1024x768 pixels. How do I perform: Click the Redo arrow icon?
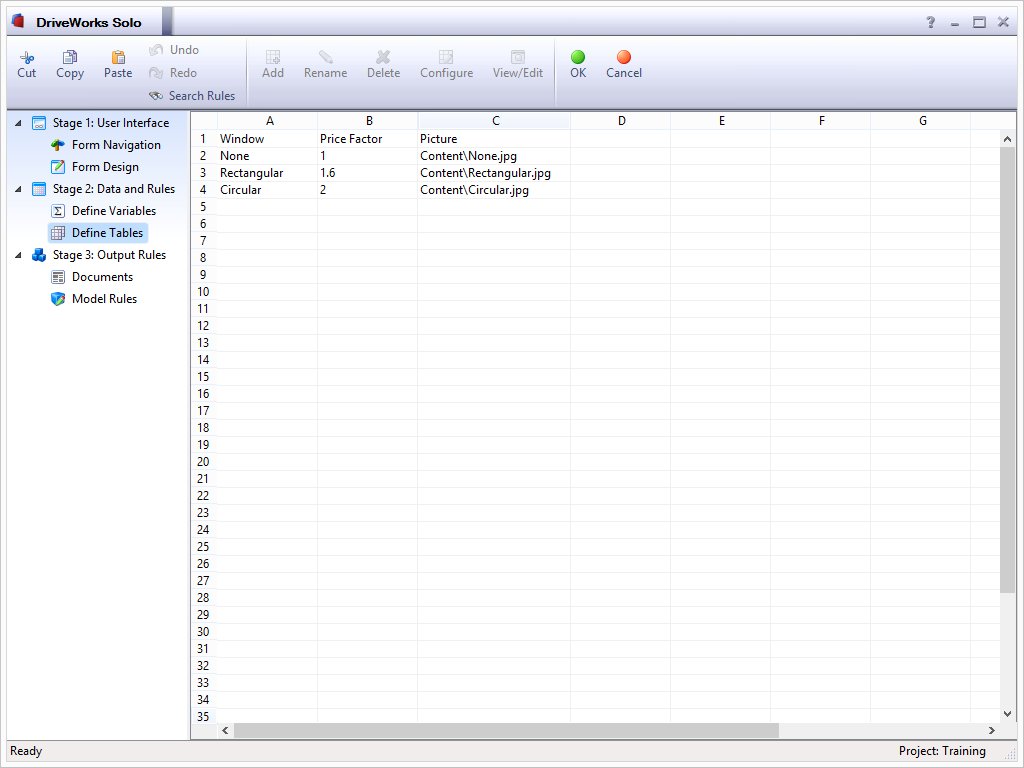[x=156, y=73]
